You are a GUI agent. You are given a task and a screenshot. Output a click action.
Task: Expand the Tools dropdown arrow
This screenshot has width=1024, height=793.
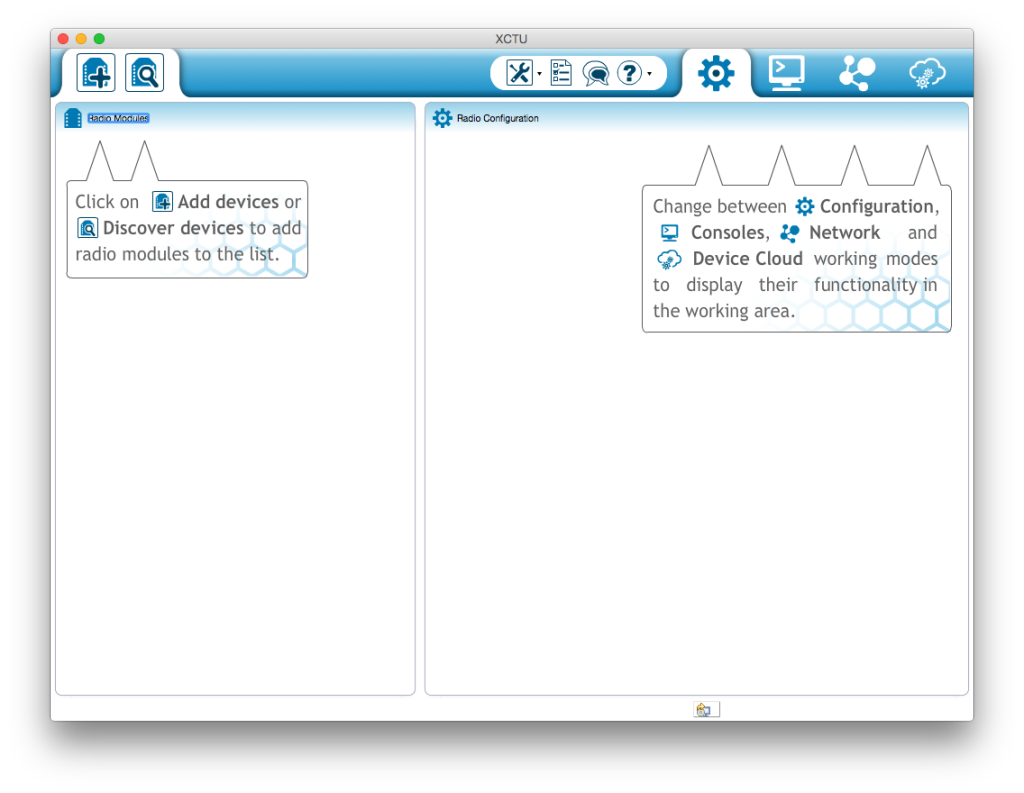click(540, 74)
